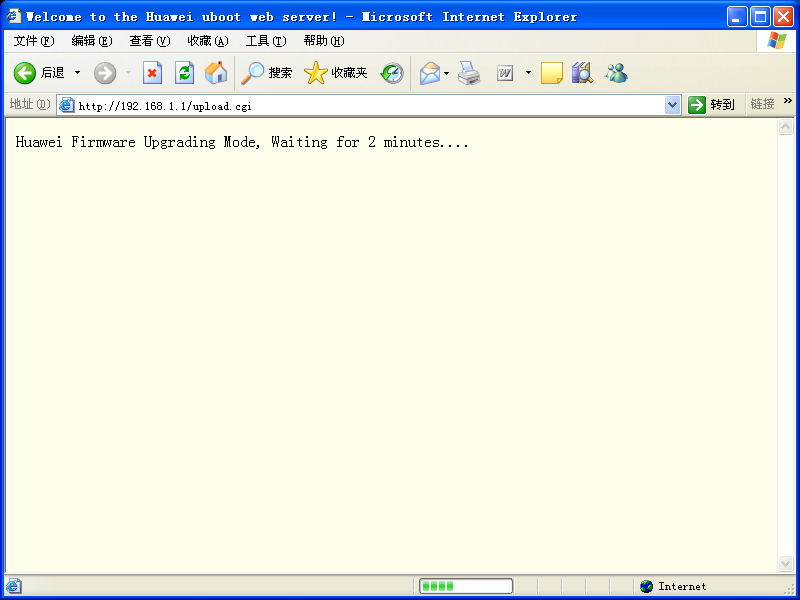Open the 收藏夹 favorites pane
Screen dimensions: 800x600
coord(336,73)
